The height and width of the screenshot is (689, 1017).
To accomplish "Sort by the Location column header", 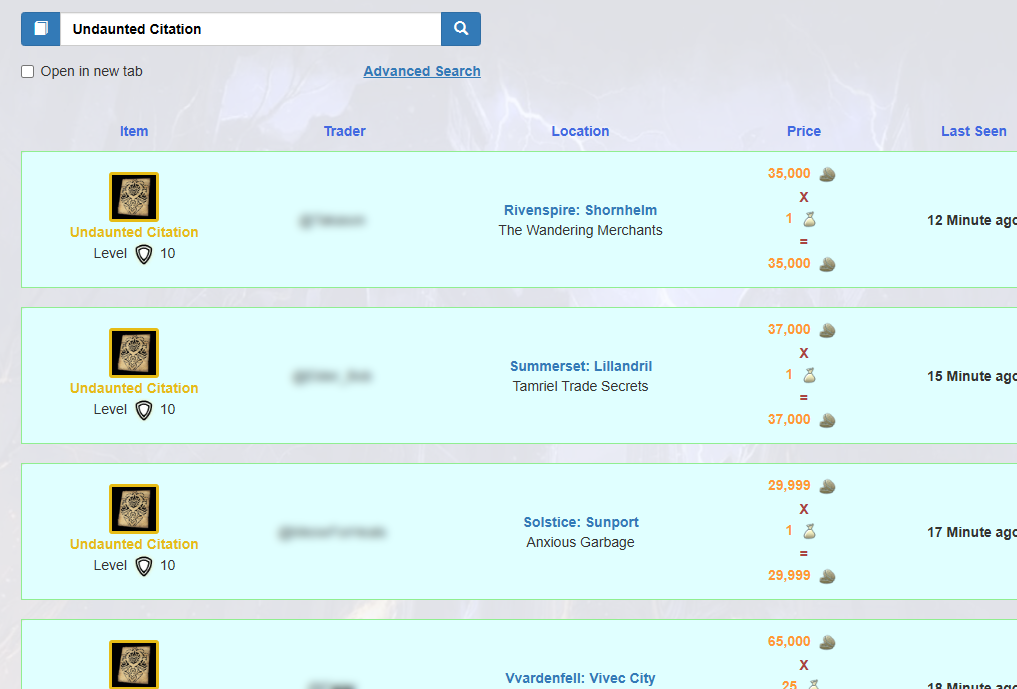I will pyautogui.click(x=580, y=131).
